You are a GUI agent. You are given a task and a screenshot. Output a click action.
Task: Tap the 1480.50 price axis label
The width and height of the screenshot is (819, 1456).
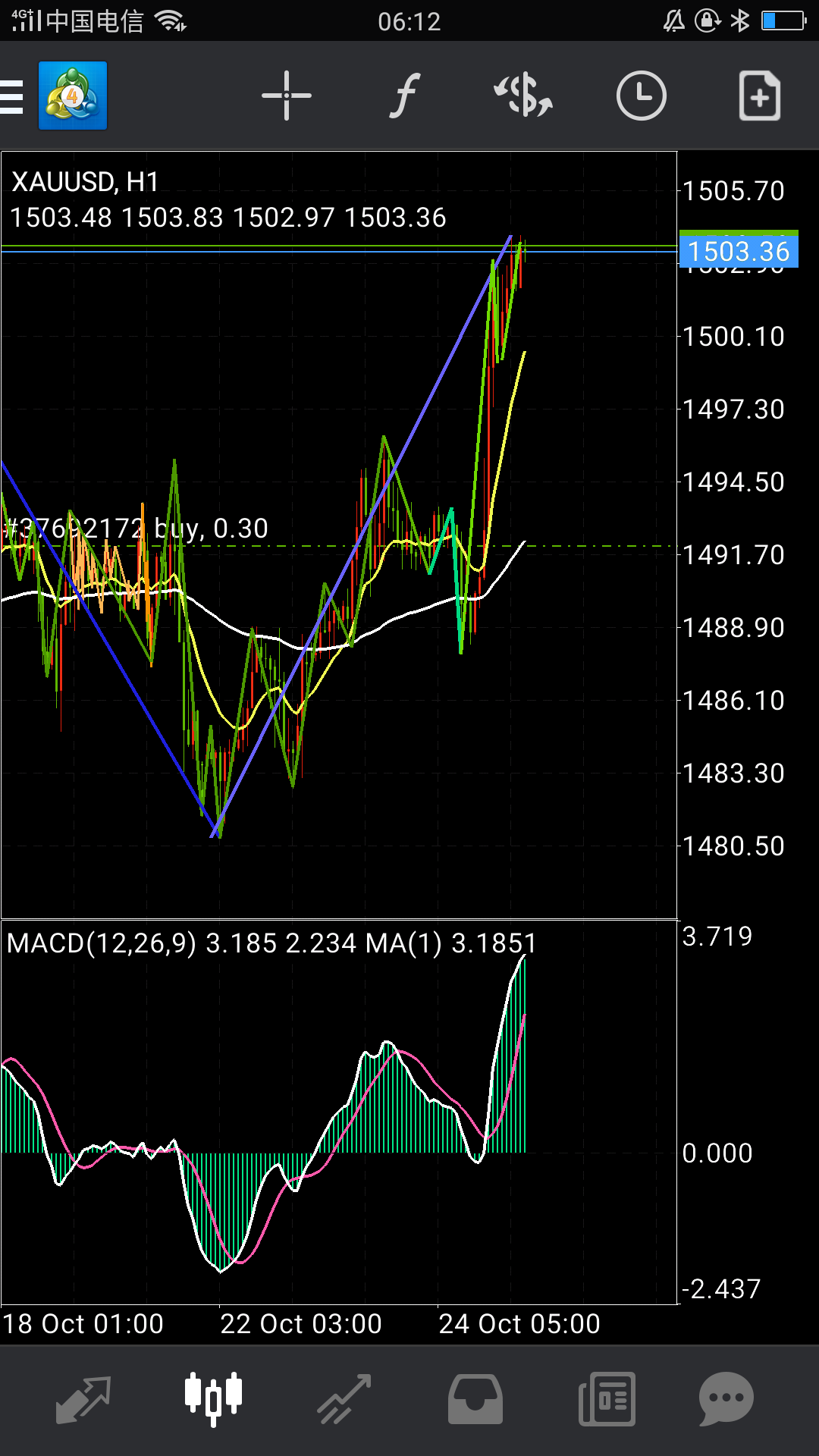[x=733, y=846]
